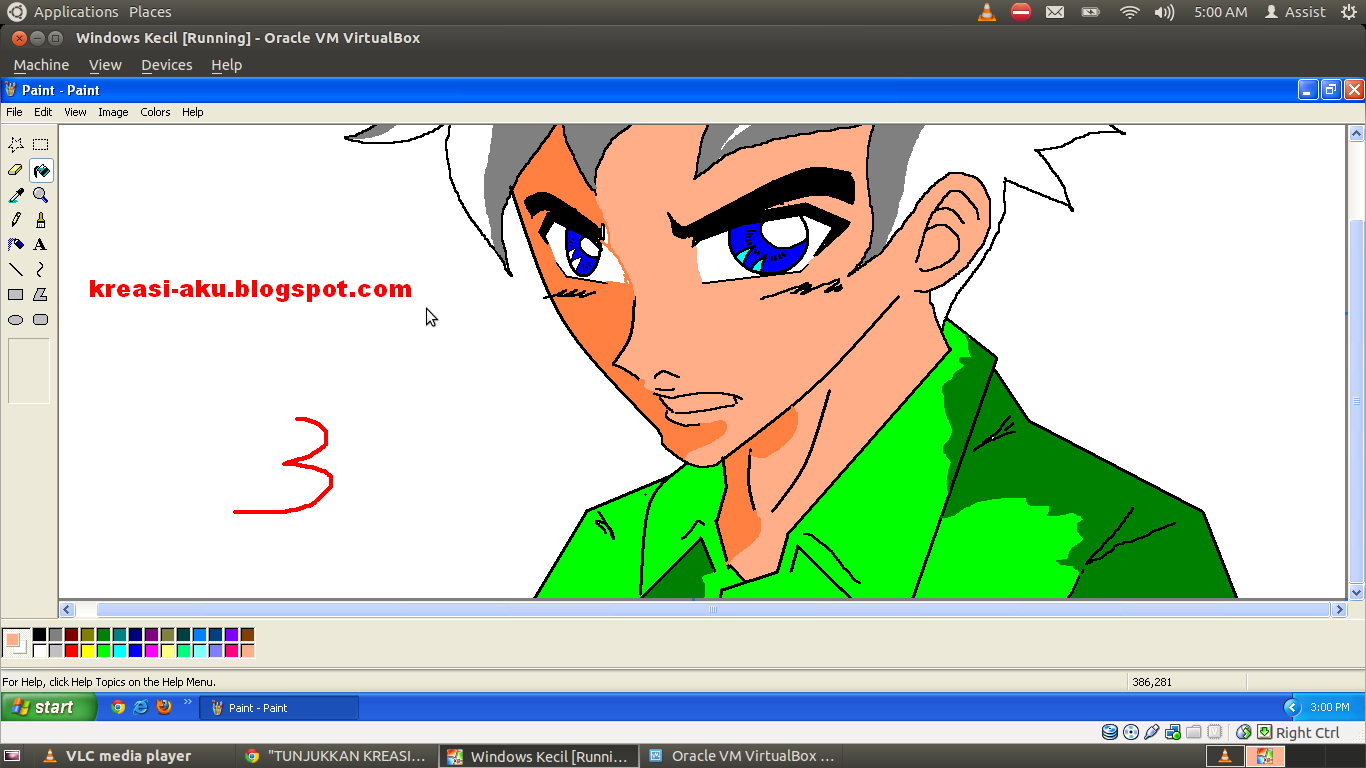Pick the Pick Color eyedropper tool

16,195
